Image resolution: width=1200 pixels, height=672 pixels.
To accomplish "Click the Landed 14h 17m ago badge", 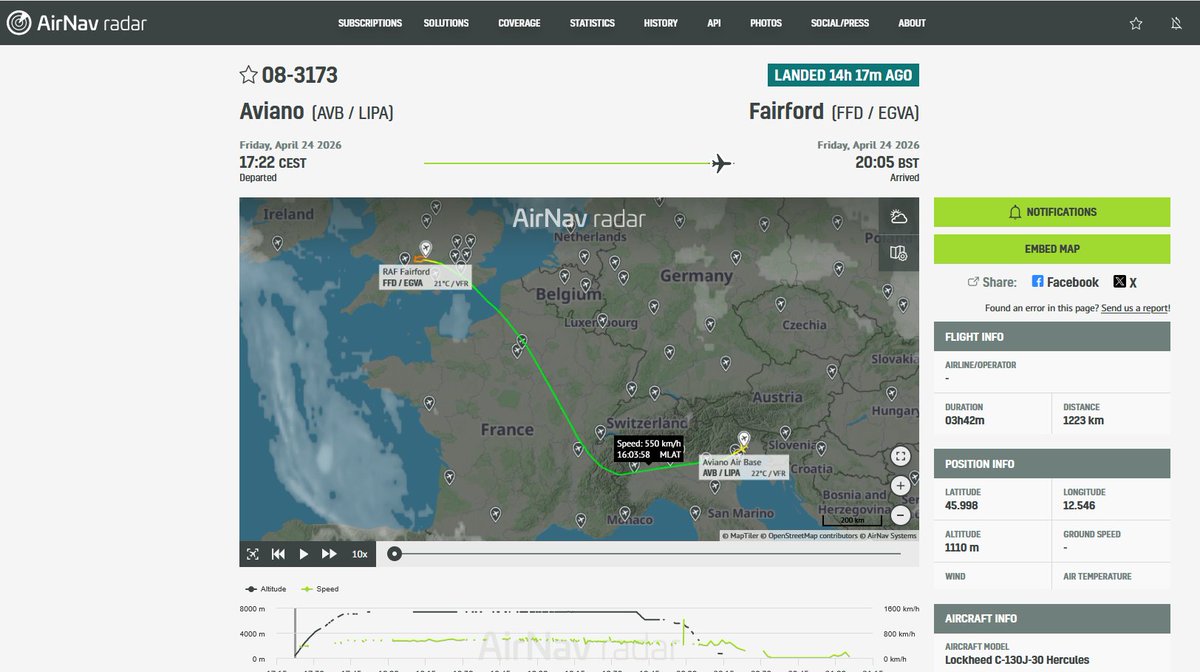I will coord(843,75).
